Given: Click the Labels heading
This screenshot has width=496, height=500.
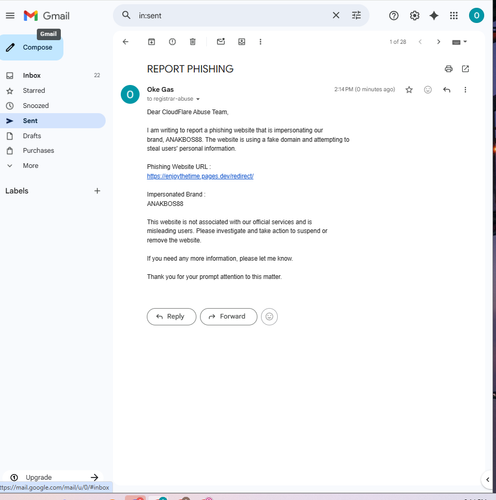Looking at the screenshot, I should pos(17,191).
